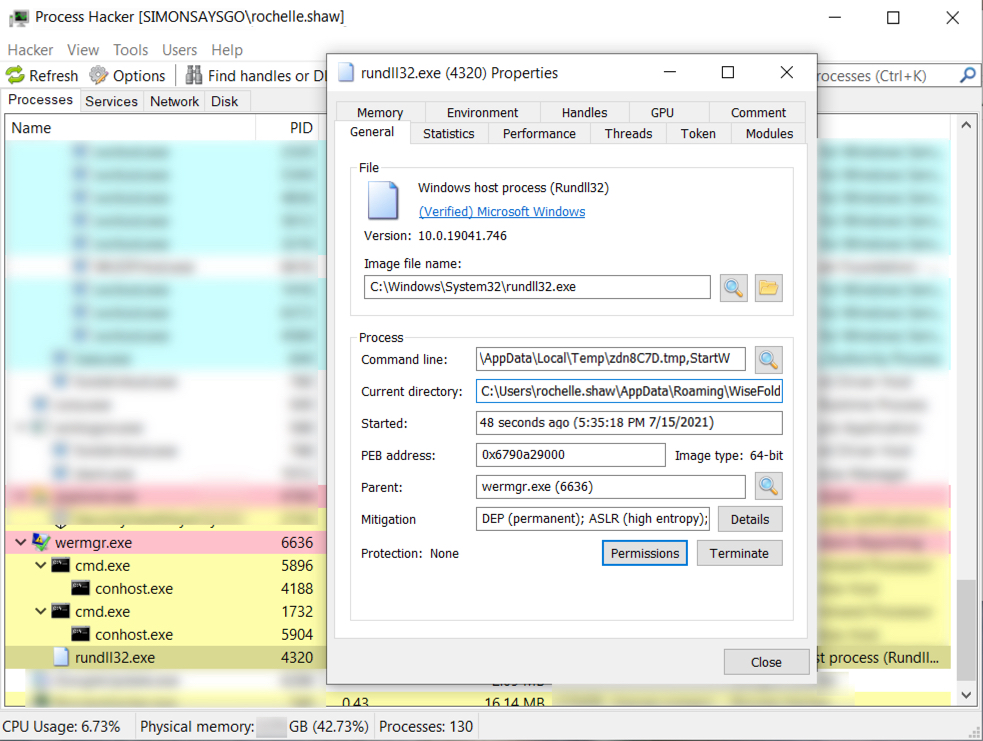This screenshot has height=741, width=983.
Task: Click the rundll32.exe file icon in list
Action: [x=61, y=657]
